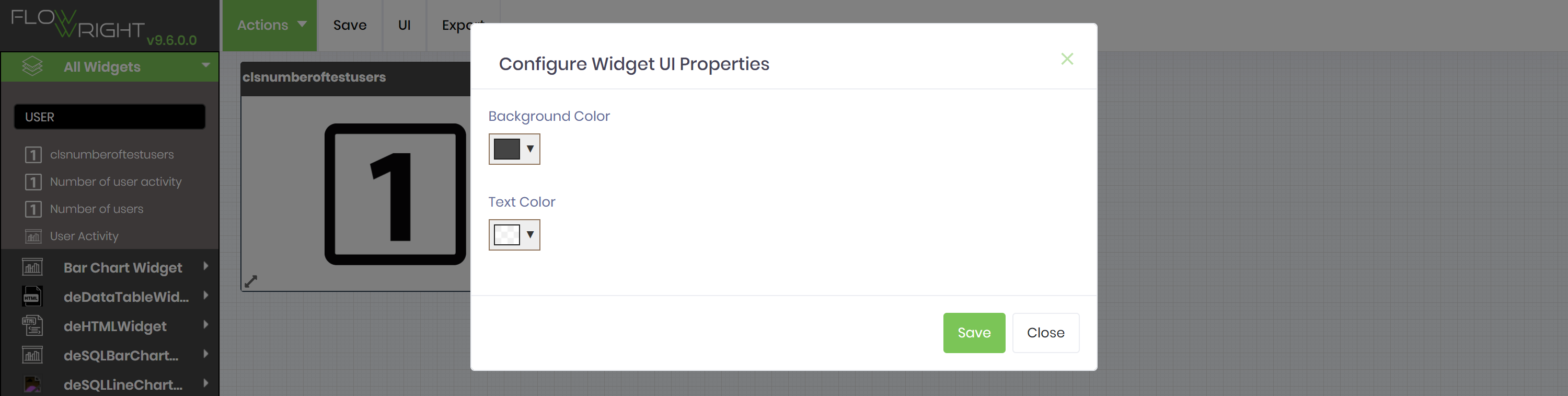Click the clsnumberoftestusers number icon
This screenshot has height=396, width=1568.
pyautogui.click(x=32, y=154)
